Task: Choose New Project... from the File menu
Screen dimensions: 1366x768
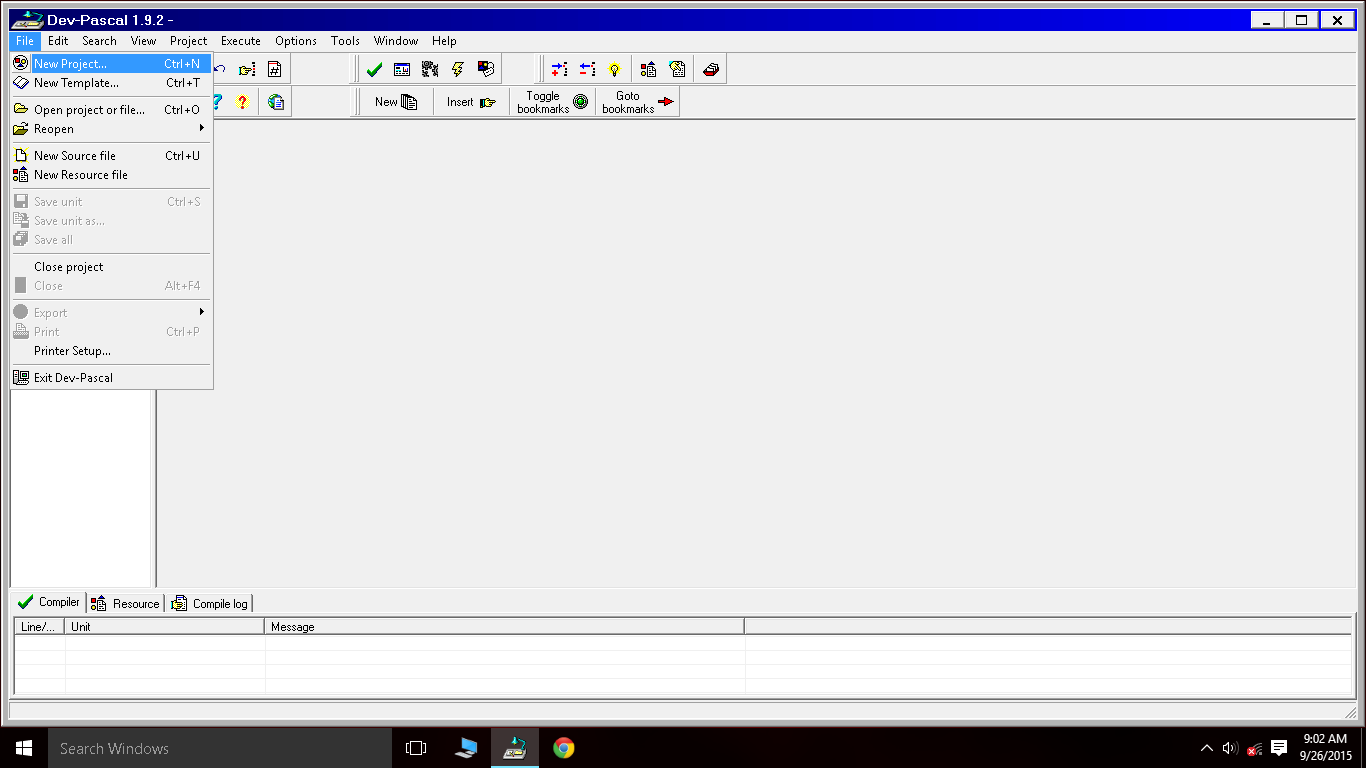Action: point(112,64)
